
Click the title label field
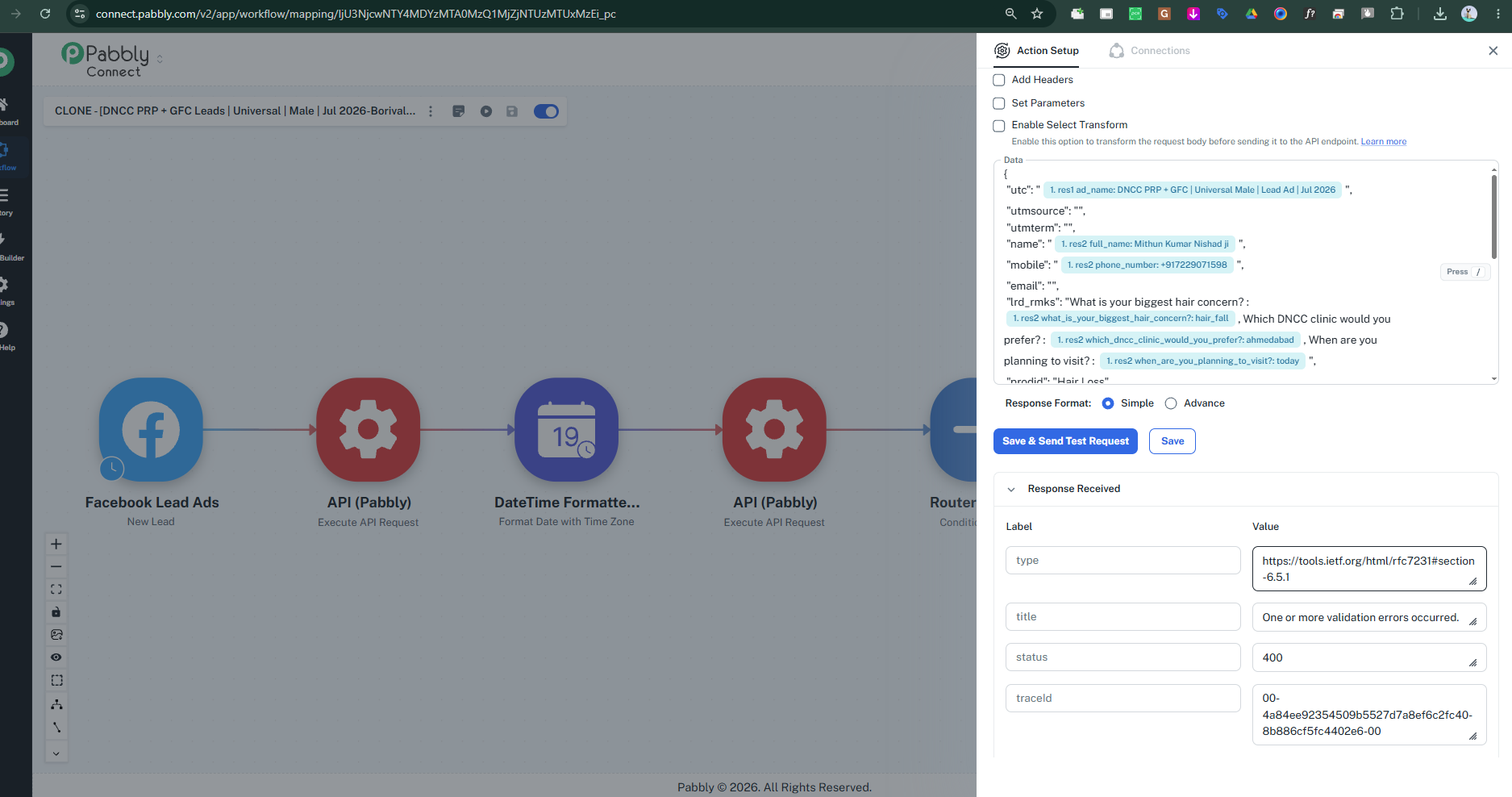coord(1123,617)
